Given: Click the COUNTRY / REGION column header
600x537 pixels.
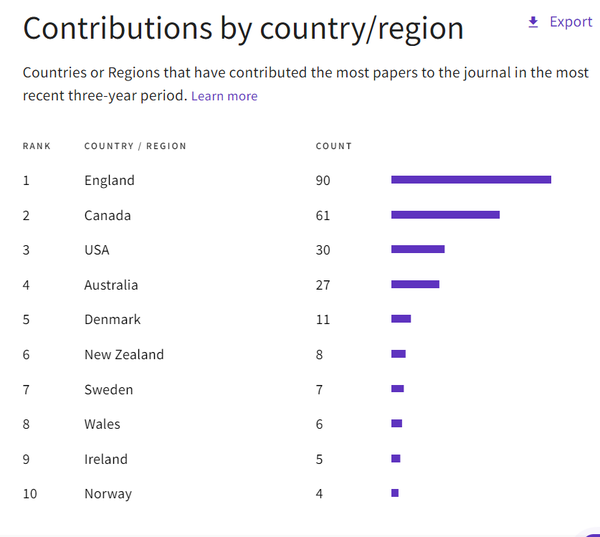Looking at the screenshot, I should 135,146.
